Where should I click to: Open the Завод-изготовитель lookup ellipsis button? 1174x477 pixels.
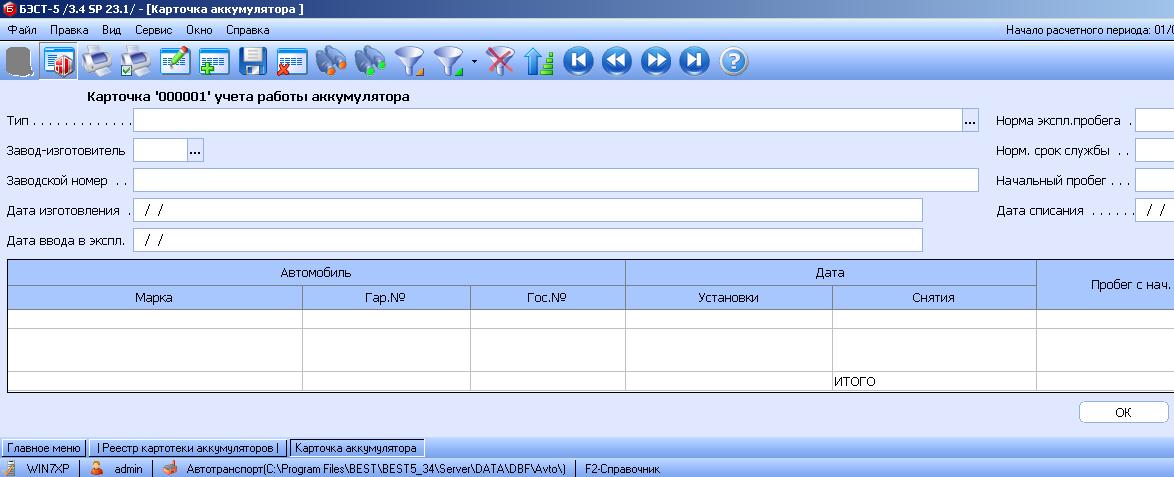click(195, 150)
